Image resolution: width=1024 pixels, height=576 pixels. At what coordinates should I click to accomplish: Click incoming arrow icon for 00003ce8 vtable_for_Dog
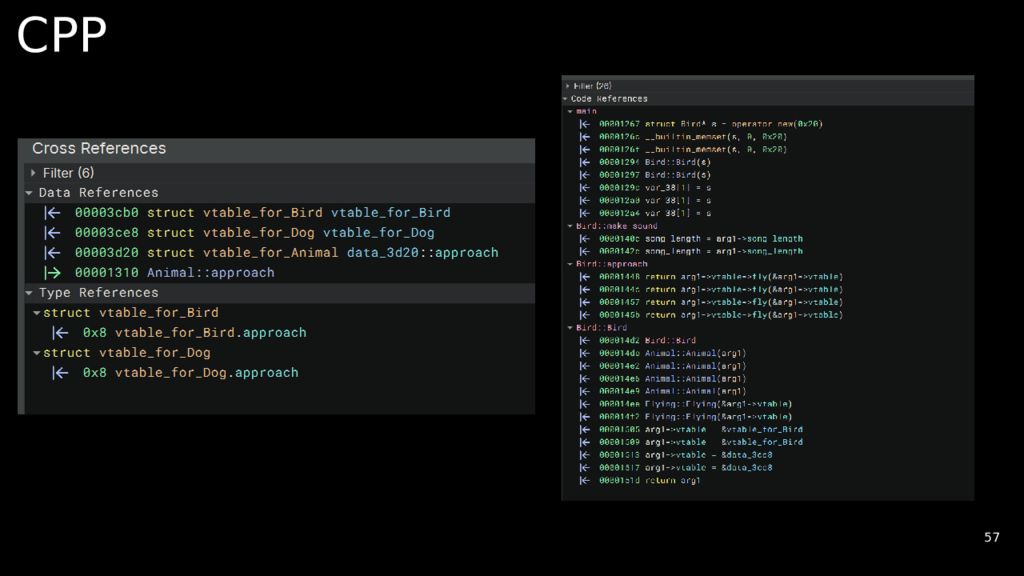[x=53, y=232]
